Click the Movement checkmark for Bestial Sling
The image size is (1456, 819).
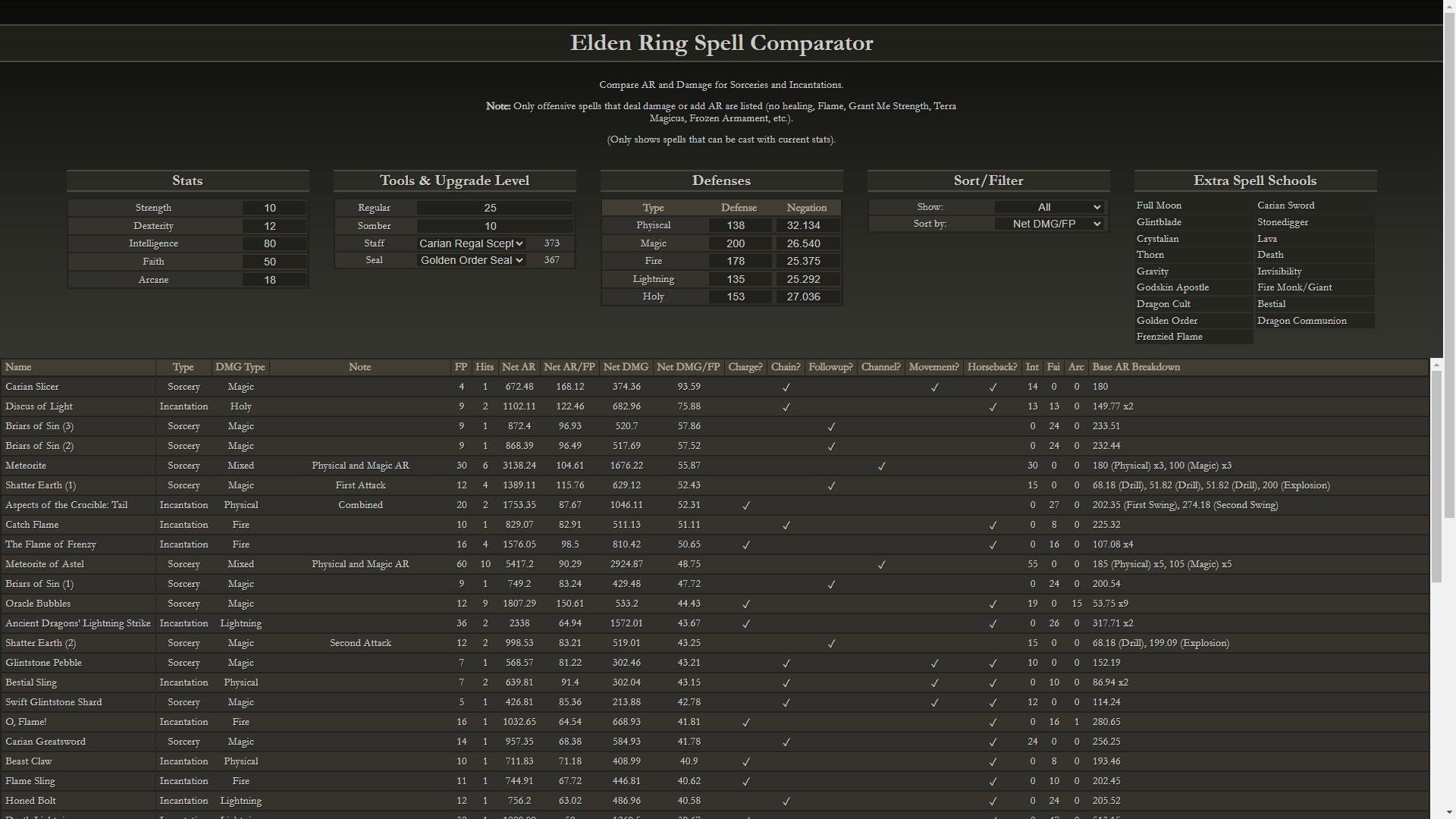934,683
